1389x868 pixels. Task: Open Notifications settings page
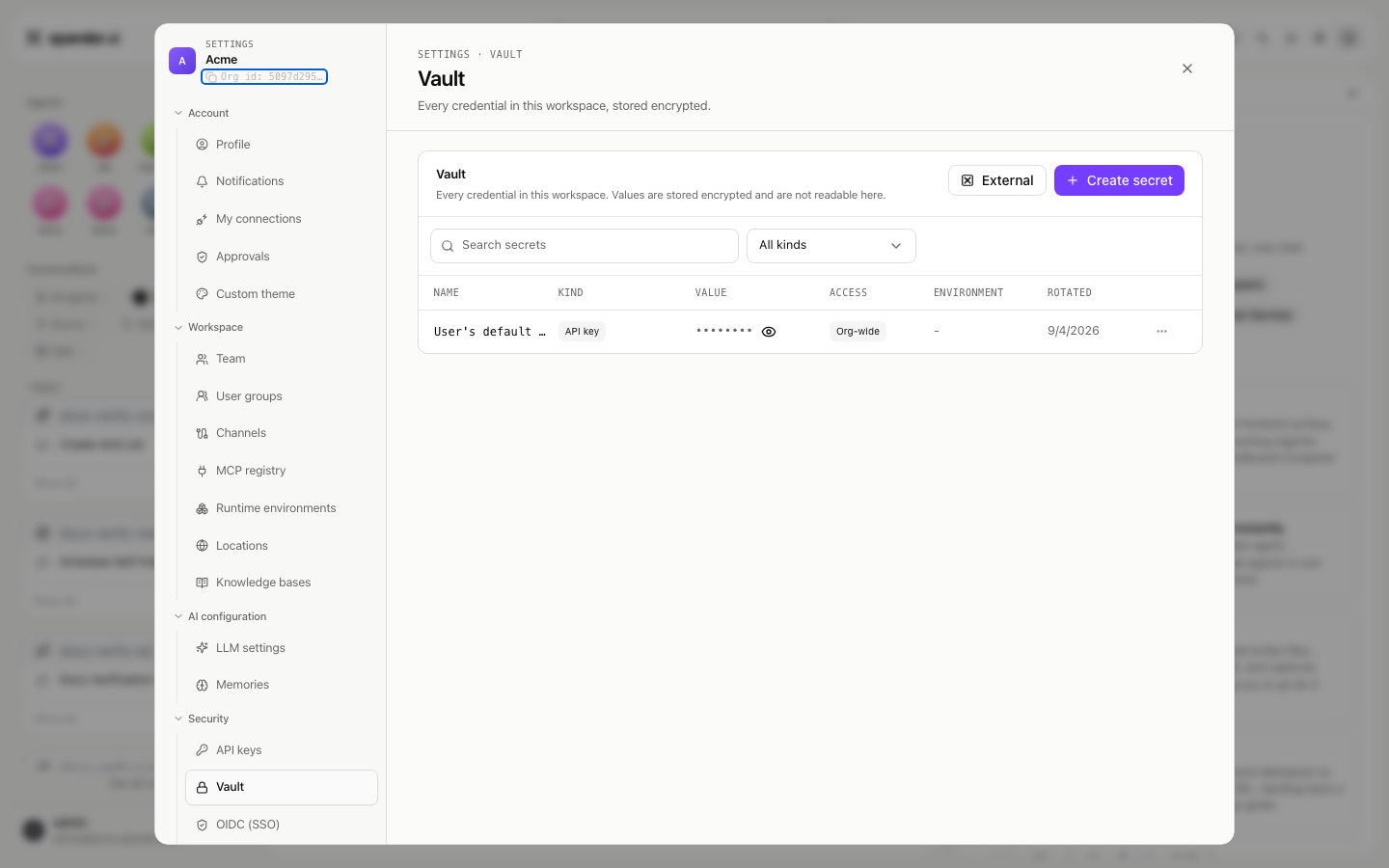(x=282, y=181)
